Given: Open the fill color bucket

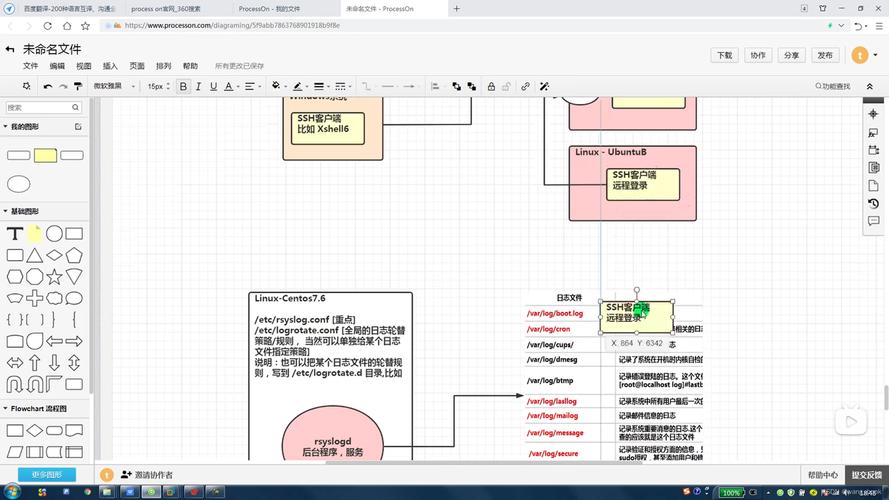Looking at the screenshot, I should [x=278, y=86].
